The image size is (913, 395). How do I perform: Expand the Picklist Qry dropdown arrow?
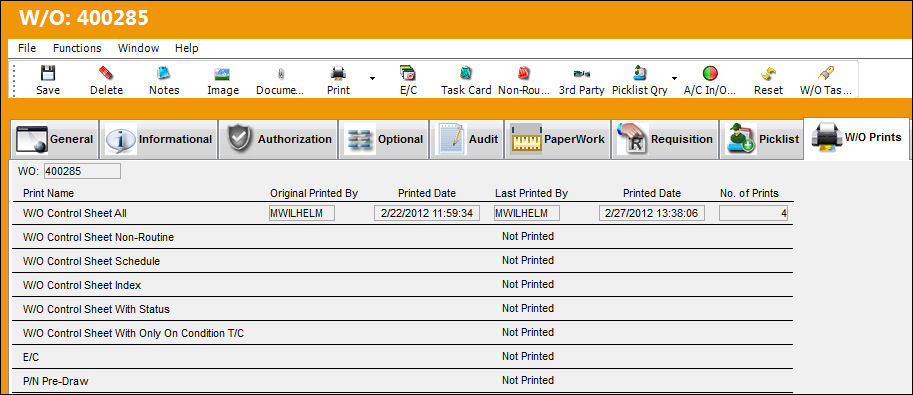click(674, 79)
